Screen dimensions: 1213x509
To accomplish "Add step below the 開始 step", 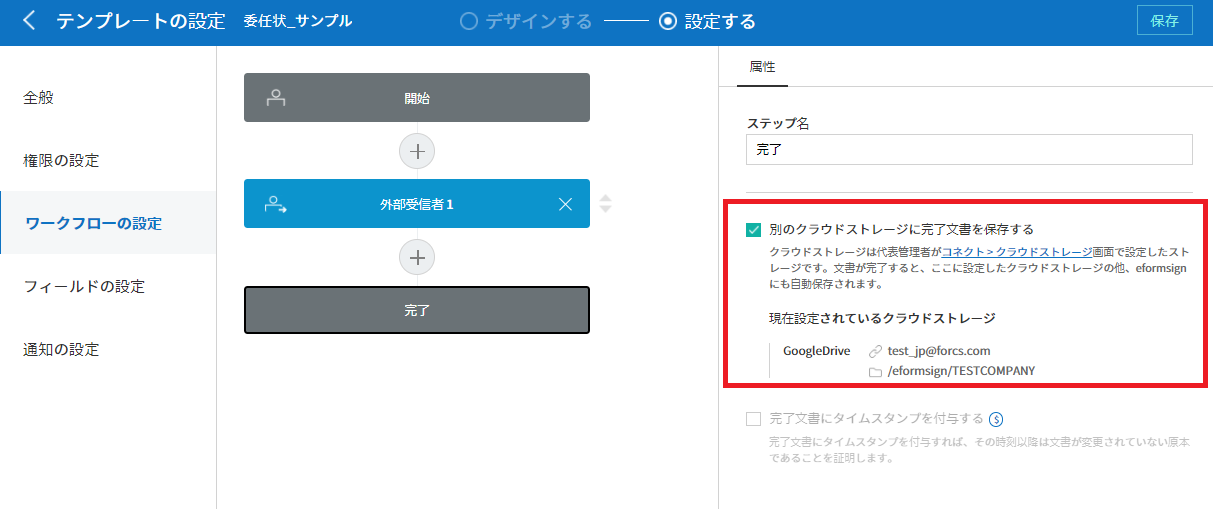I will pyautogui.click(x=417, y=151).
